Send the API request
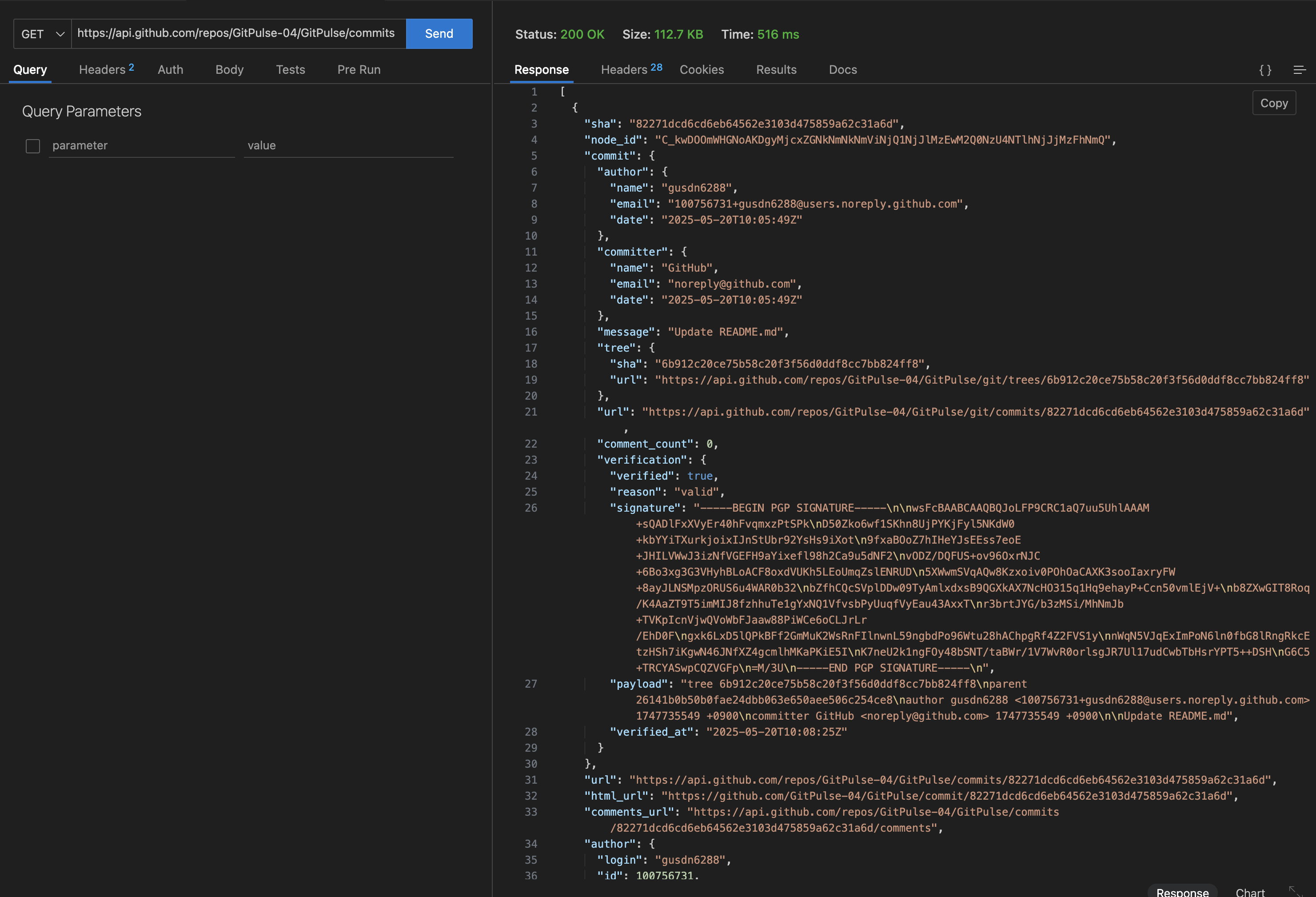This screenshot has height=897, width=1316. tap(439, 34)
